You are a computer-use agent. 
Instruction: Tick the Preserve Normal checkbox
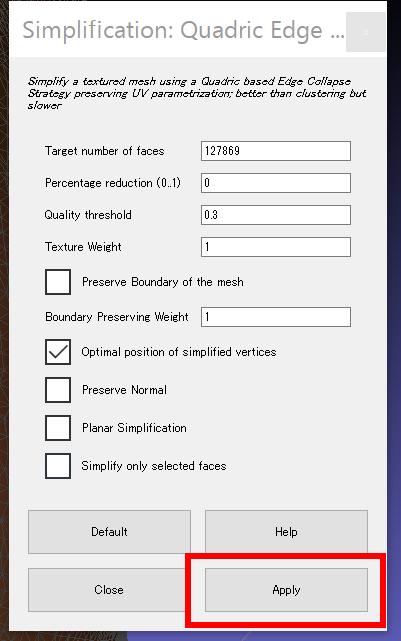58,390
